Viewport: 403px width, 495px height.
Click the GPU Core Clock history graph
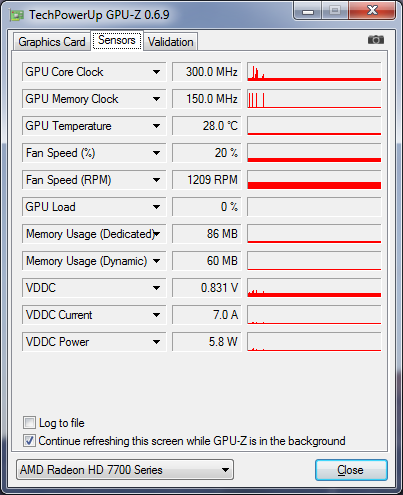(x=314, y=72)
